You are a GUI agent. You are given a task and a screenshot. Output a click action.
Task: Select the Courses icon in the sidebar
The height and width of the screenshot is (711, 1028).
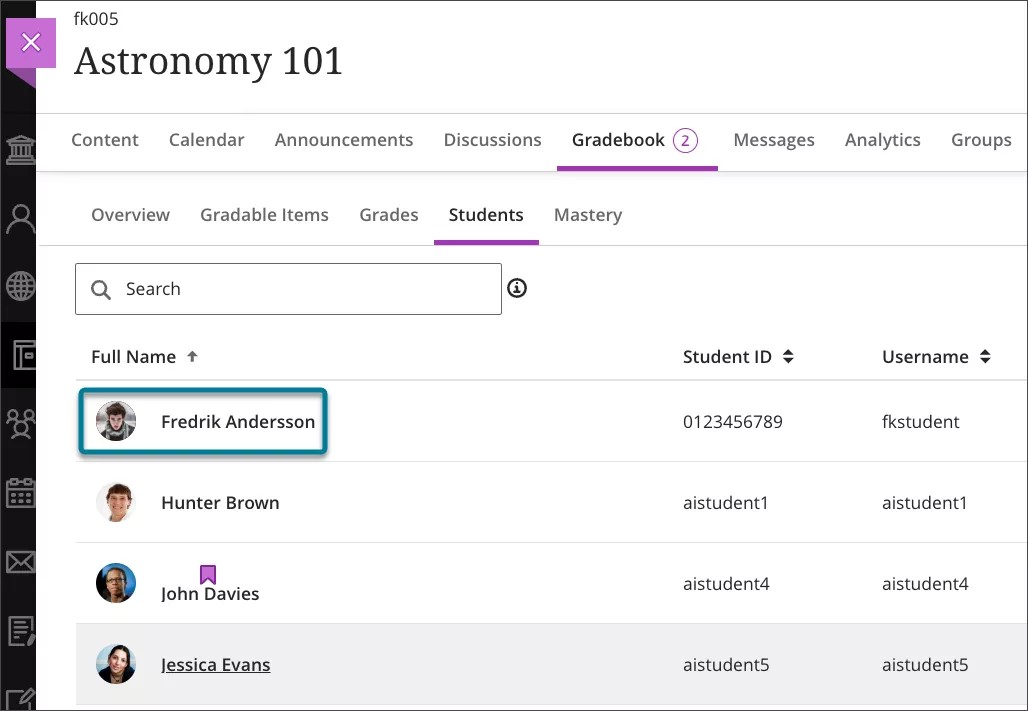tap(20, 355)
